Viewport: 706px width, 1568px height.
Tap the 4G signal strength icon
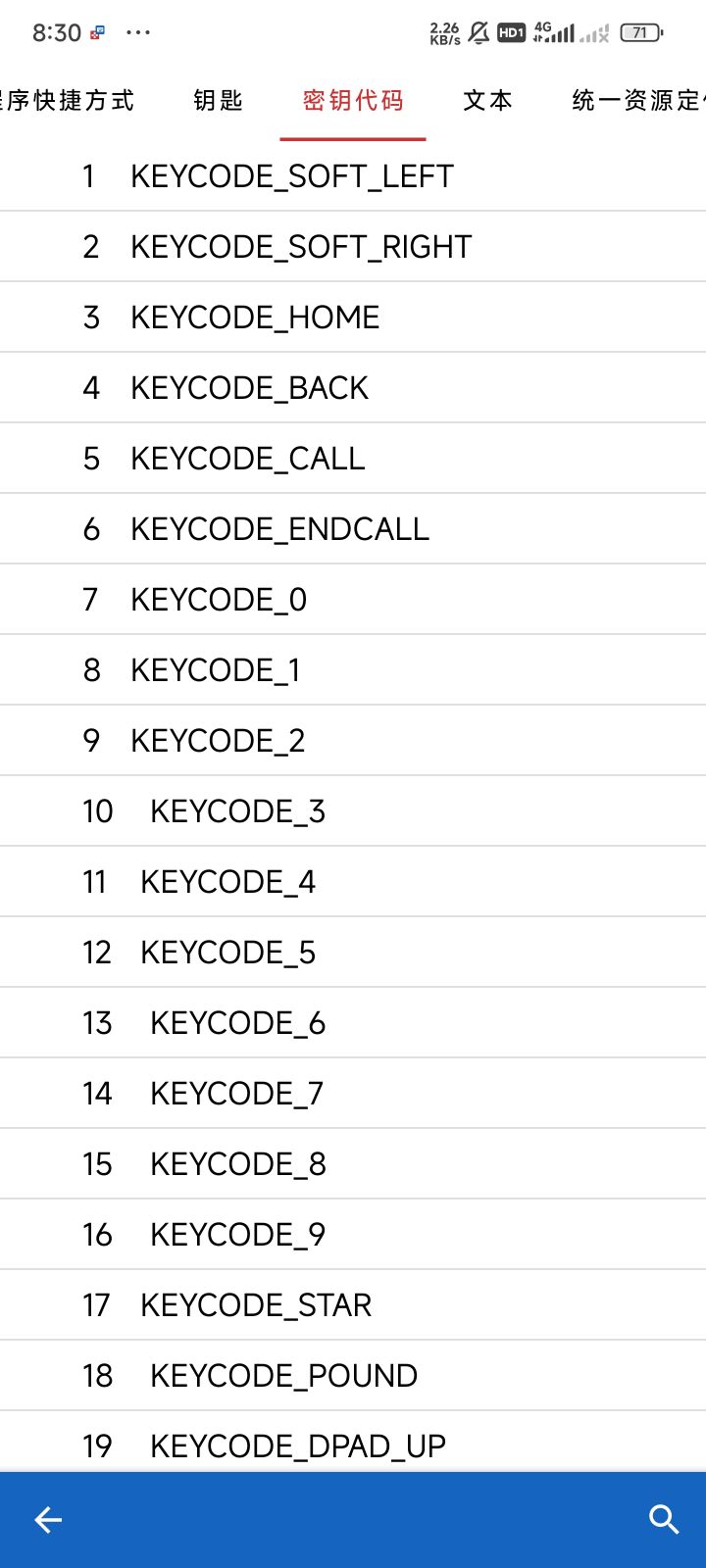(x=554, y=32)
